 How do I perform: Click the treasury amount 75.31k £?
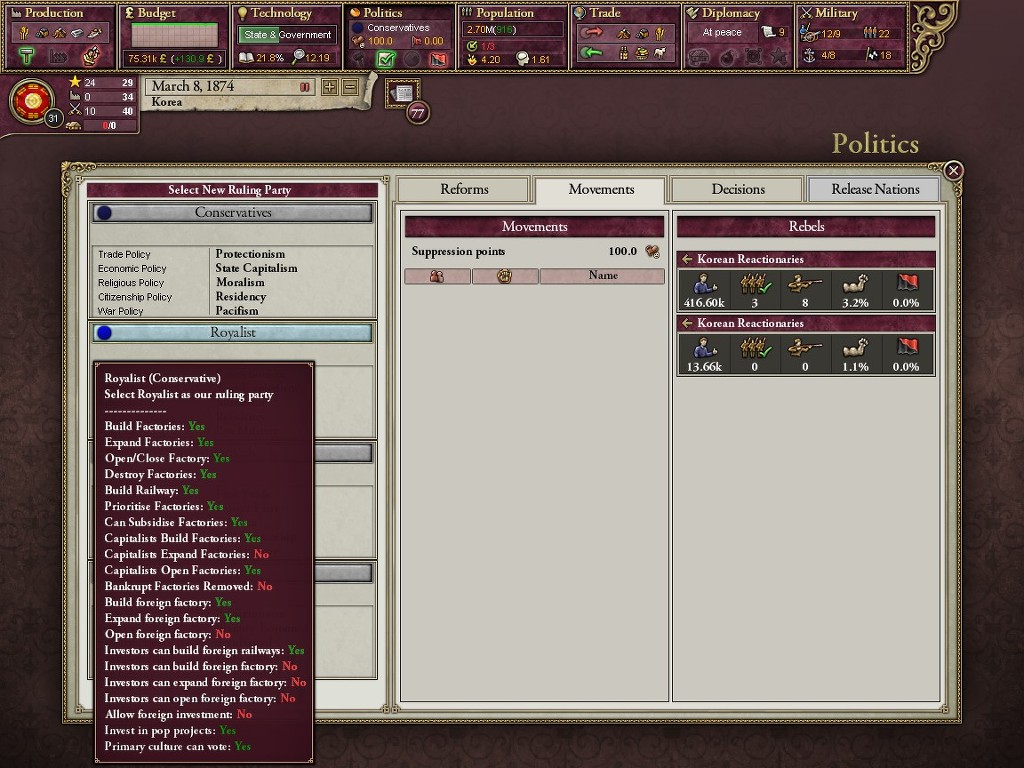[147, 59]
